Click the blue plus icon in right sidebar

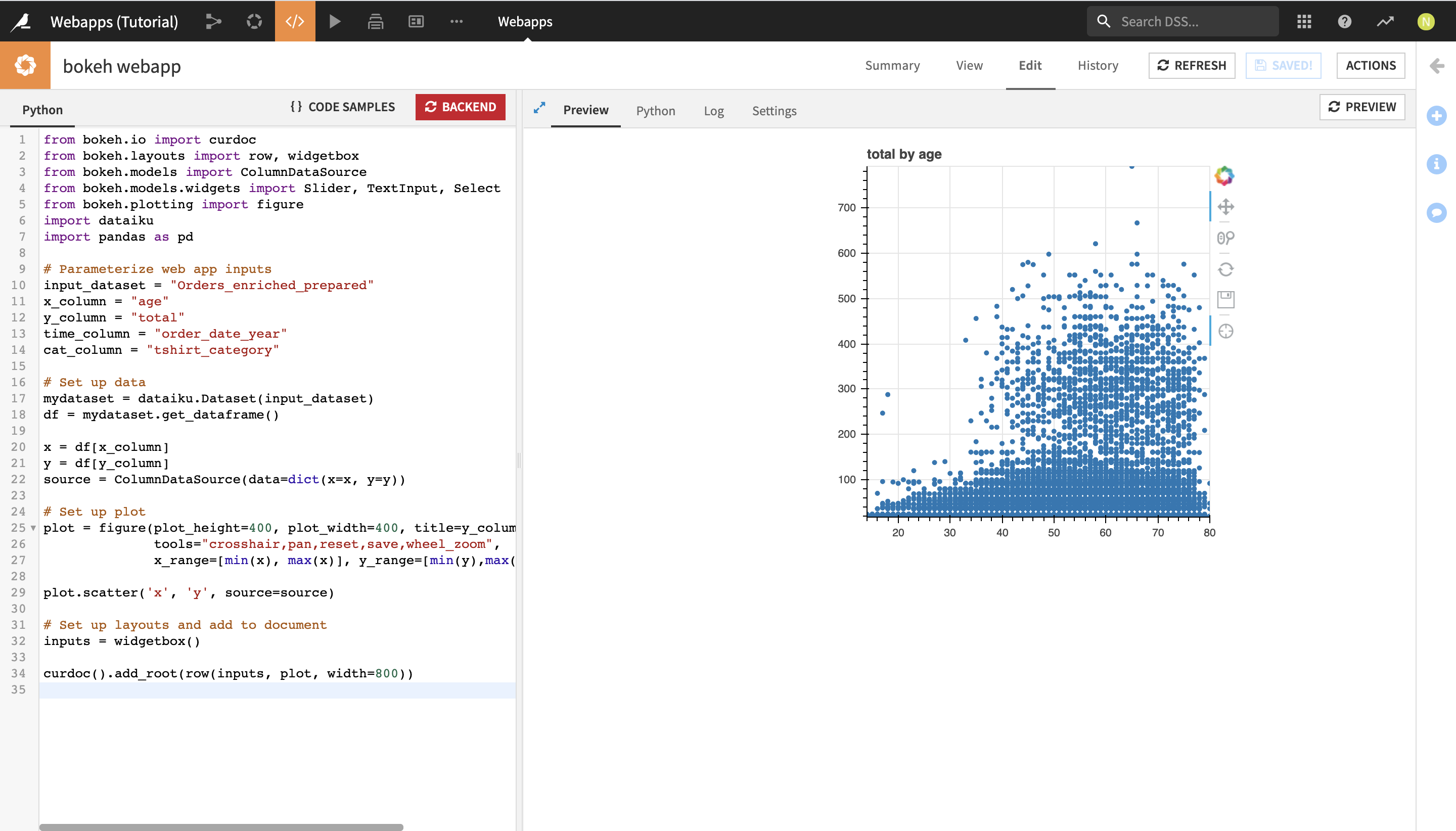click(x=1437, y=116)
